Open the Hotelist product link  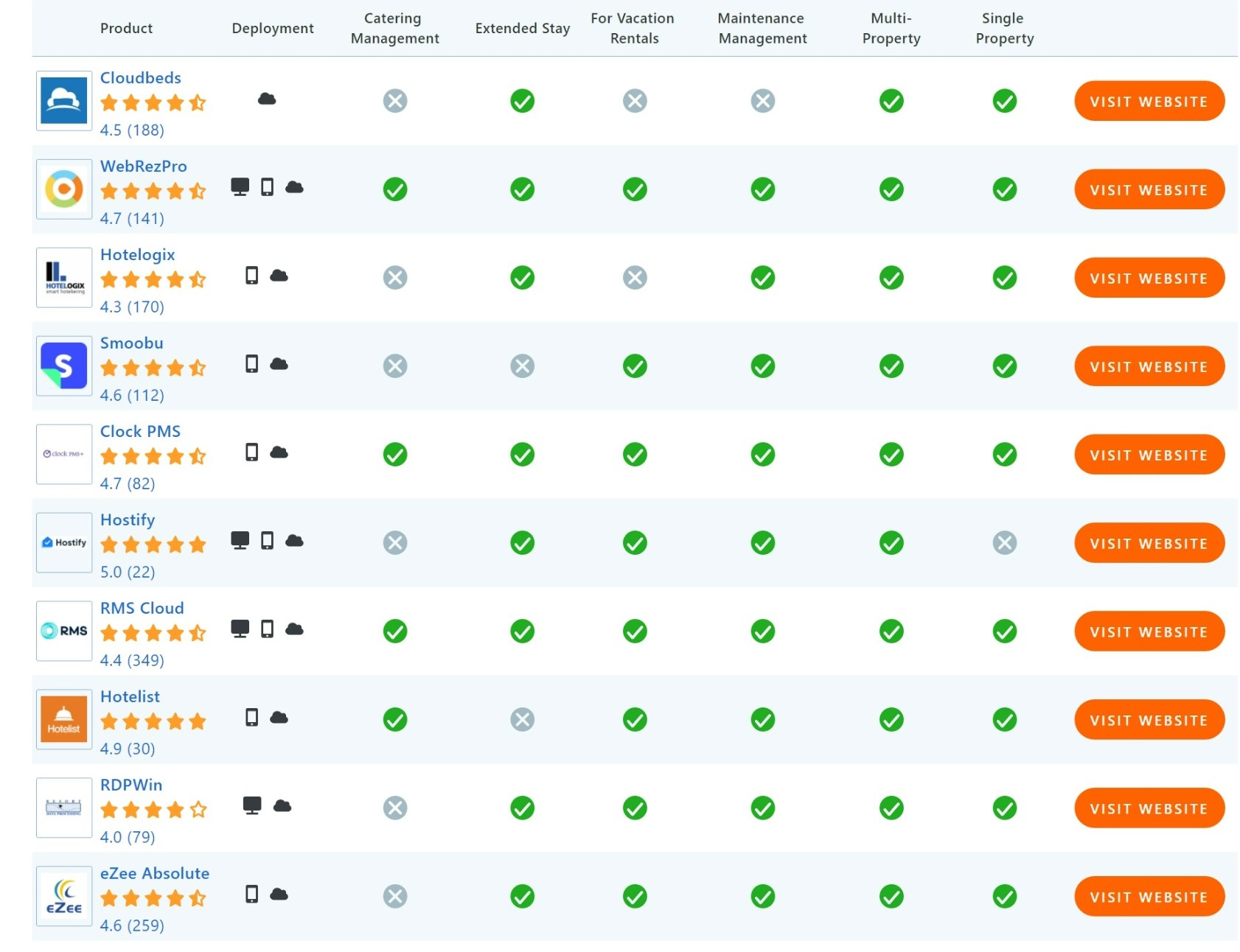point(130,696)
